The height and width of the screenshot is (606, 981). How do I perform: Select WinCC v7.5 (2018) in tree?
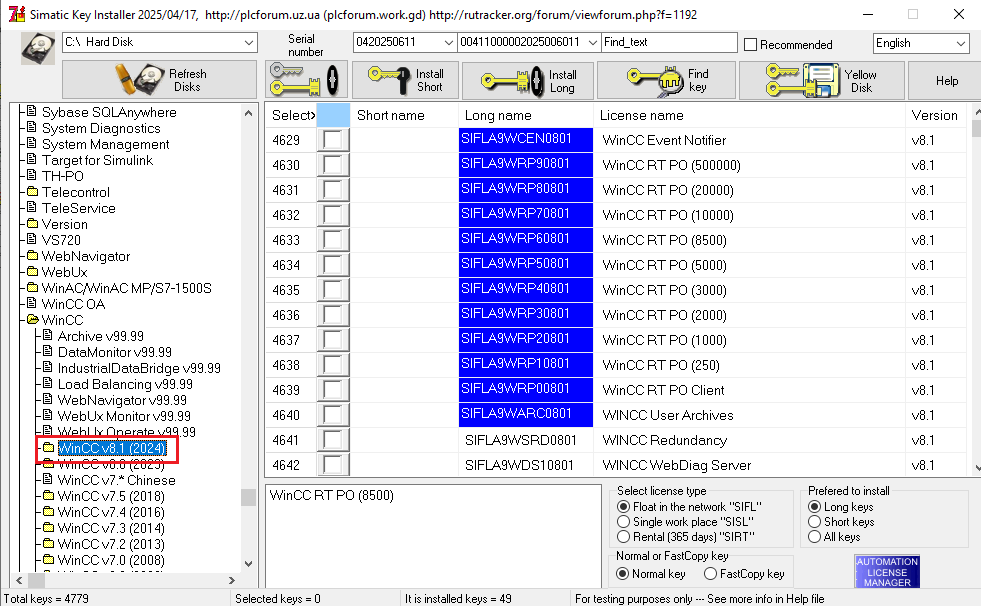click(x=110, y=496)
